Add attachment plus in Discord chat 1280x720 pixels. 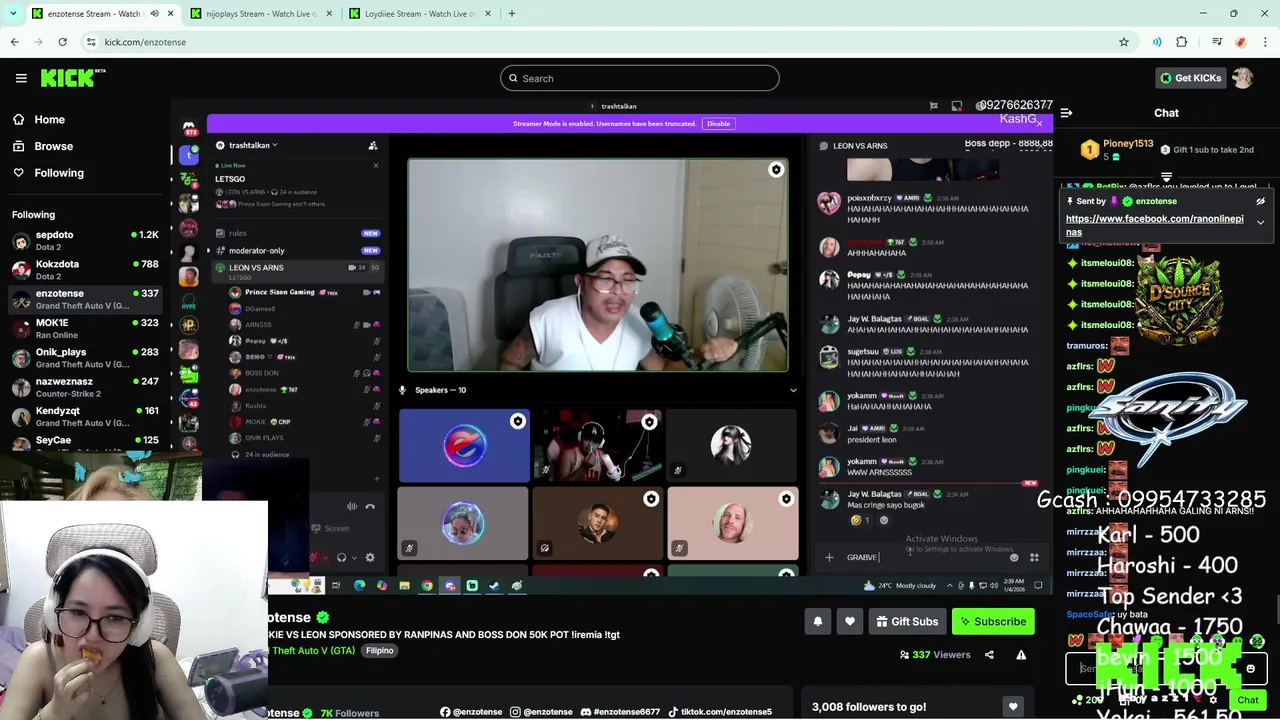coord(829,557)
